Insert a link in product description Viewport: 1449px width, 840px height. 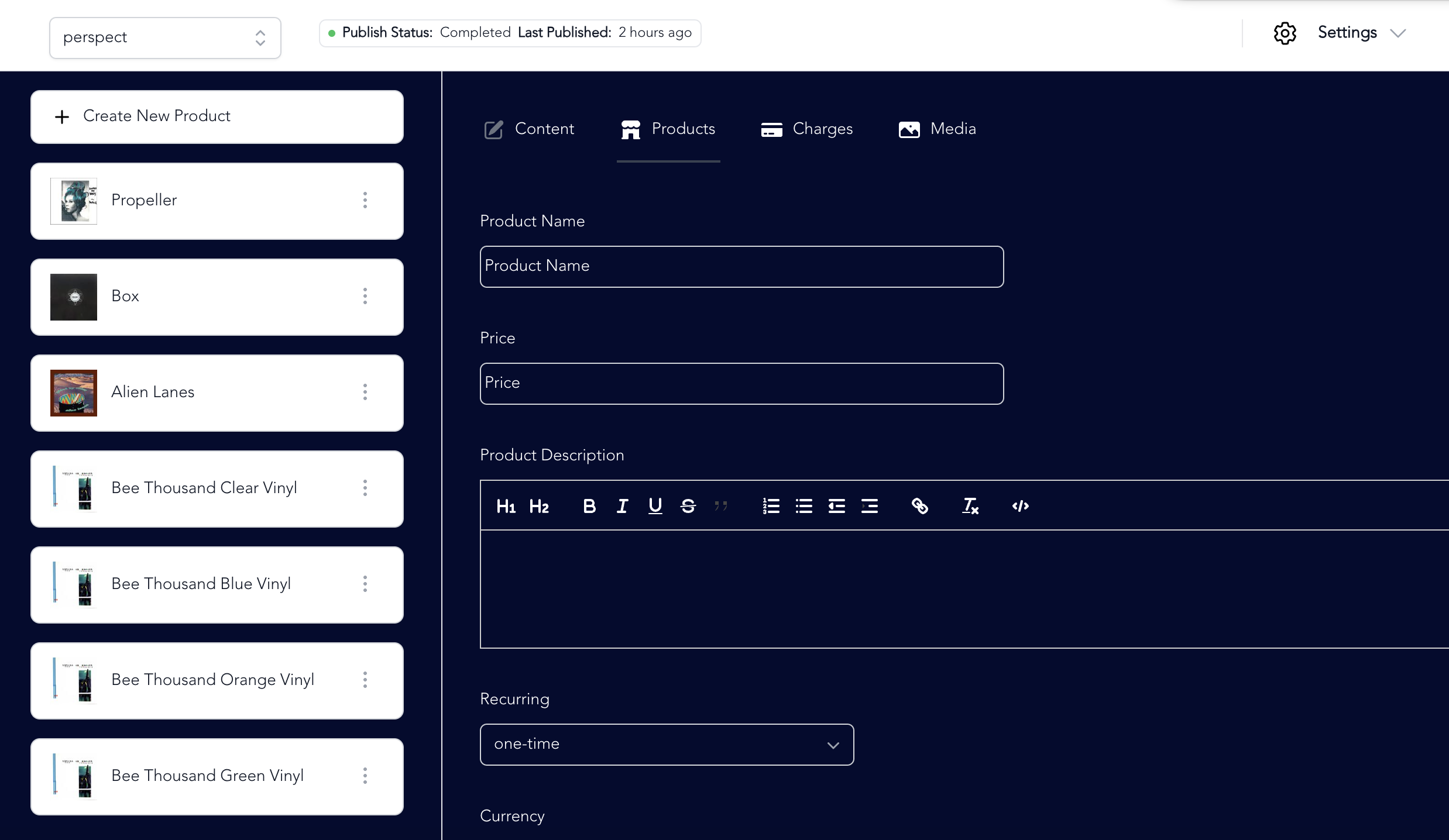coord(919,506)
